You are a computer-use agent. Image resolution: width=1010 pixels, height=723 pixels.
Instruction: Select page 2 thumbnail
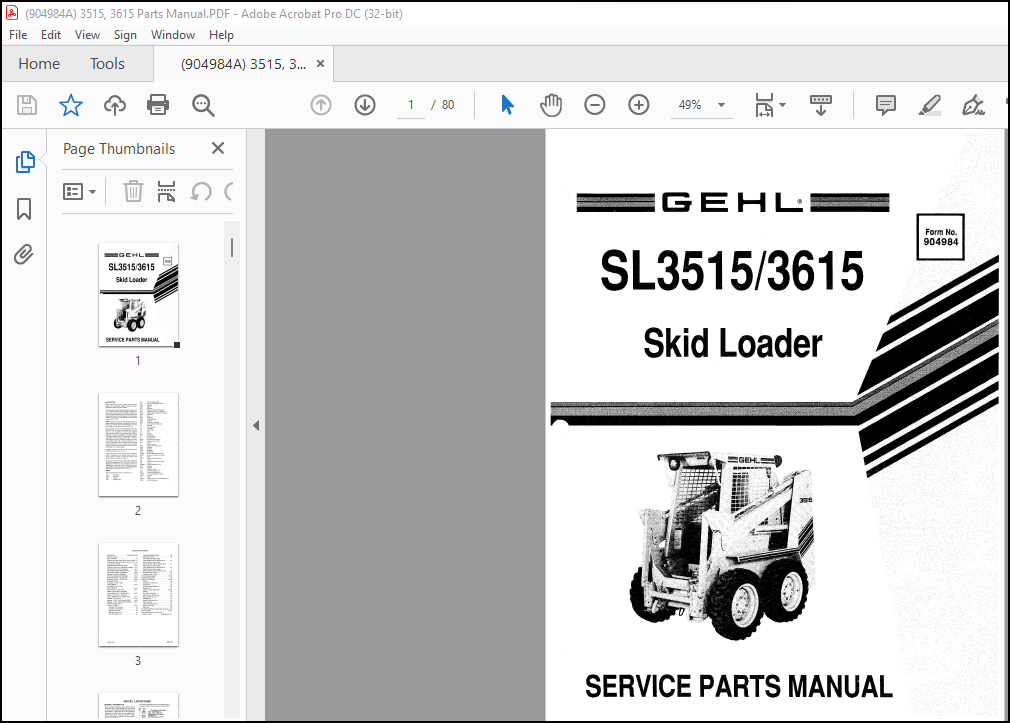tap(138, 445)
